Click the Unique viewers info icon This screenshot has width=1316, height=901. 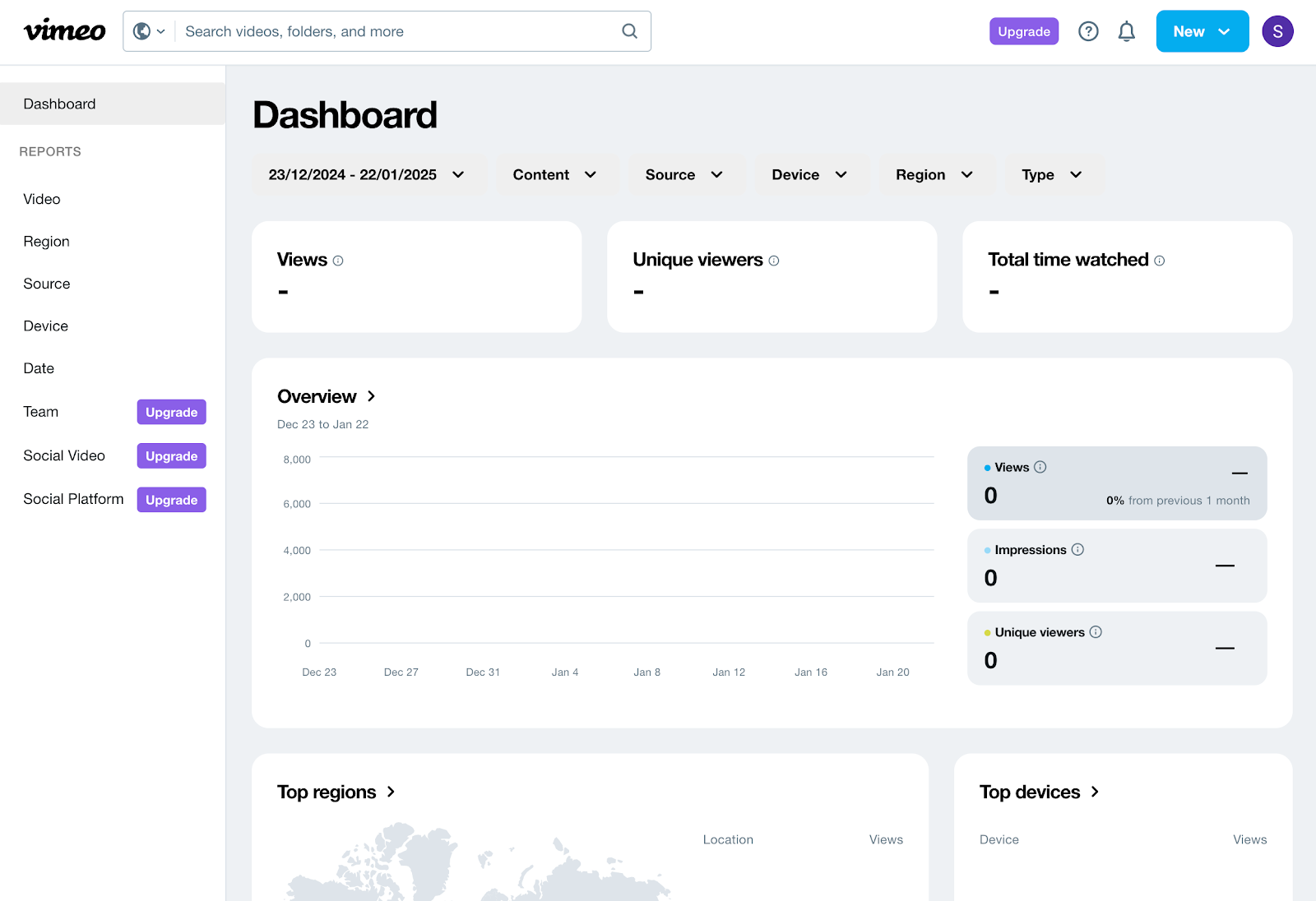(x=772, y=261)
